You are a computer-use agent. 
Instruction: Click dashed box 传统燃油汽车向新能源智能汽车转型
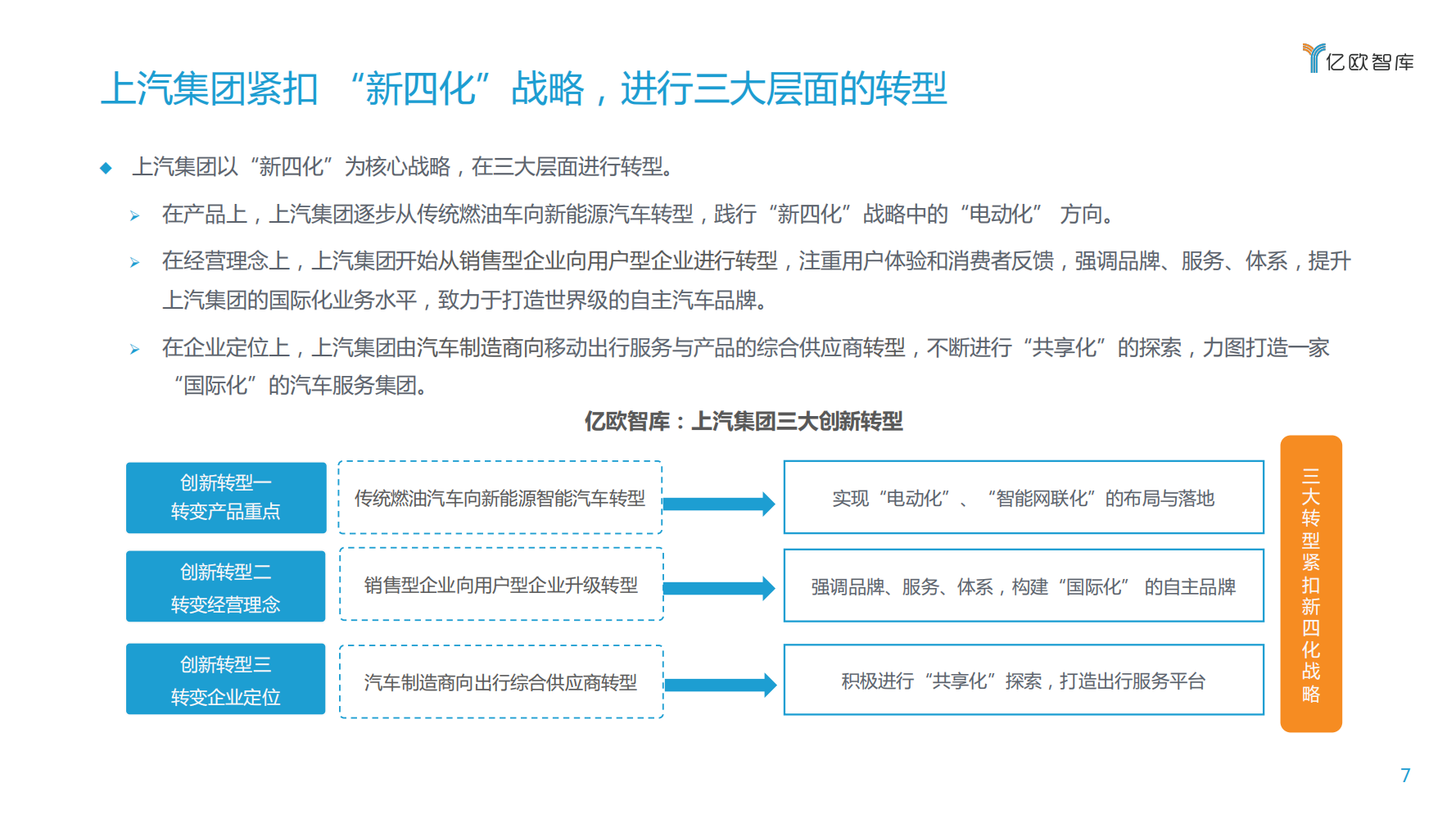pyautogui.click(x=500, y=498)
